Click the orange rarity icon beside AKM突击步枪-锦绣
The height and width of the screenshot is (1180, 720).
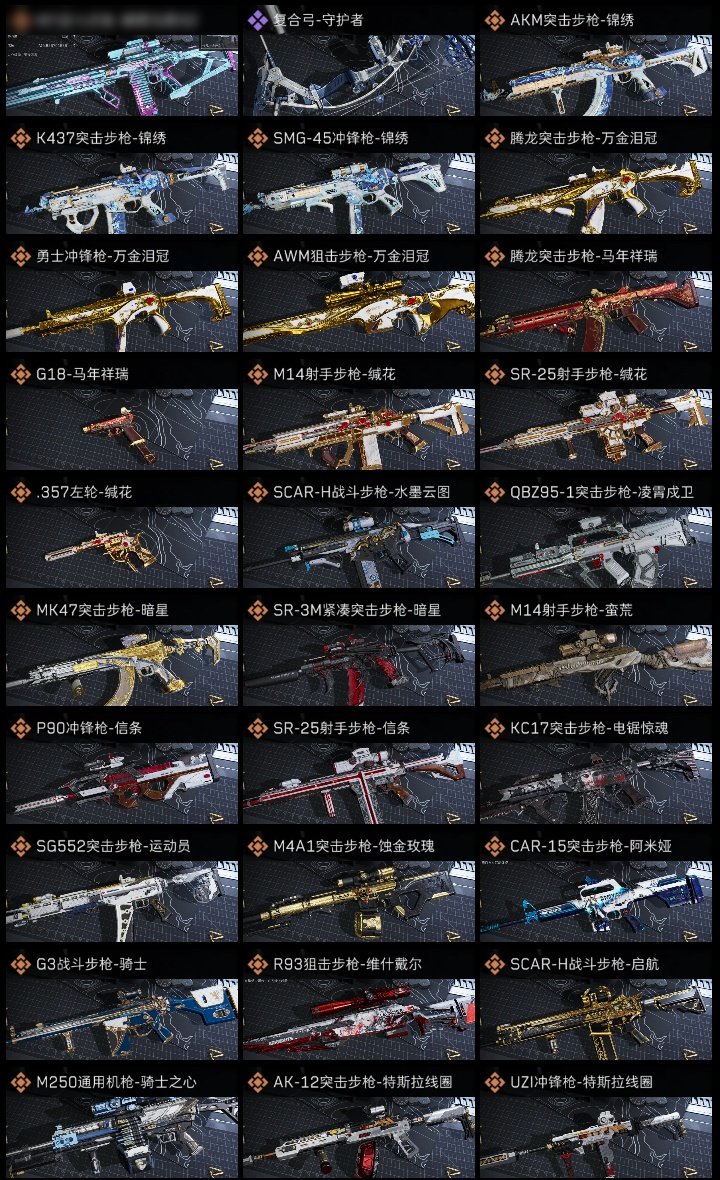494,20
